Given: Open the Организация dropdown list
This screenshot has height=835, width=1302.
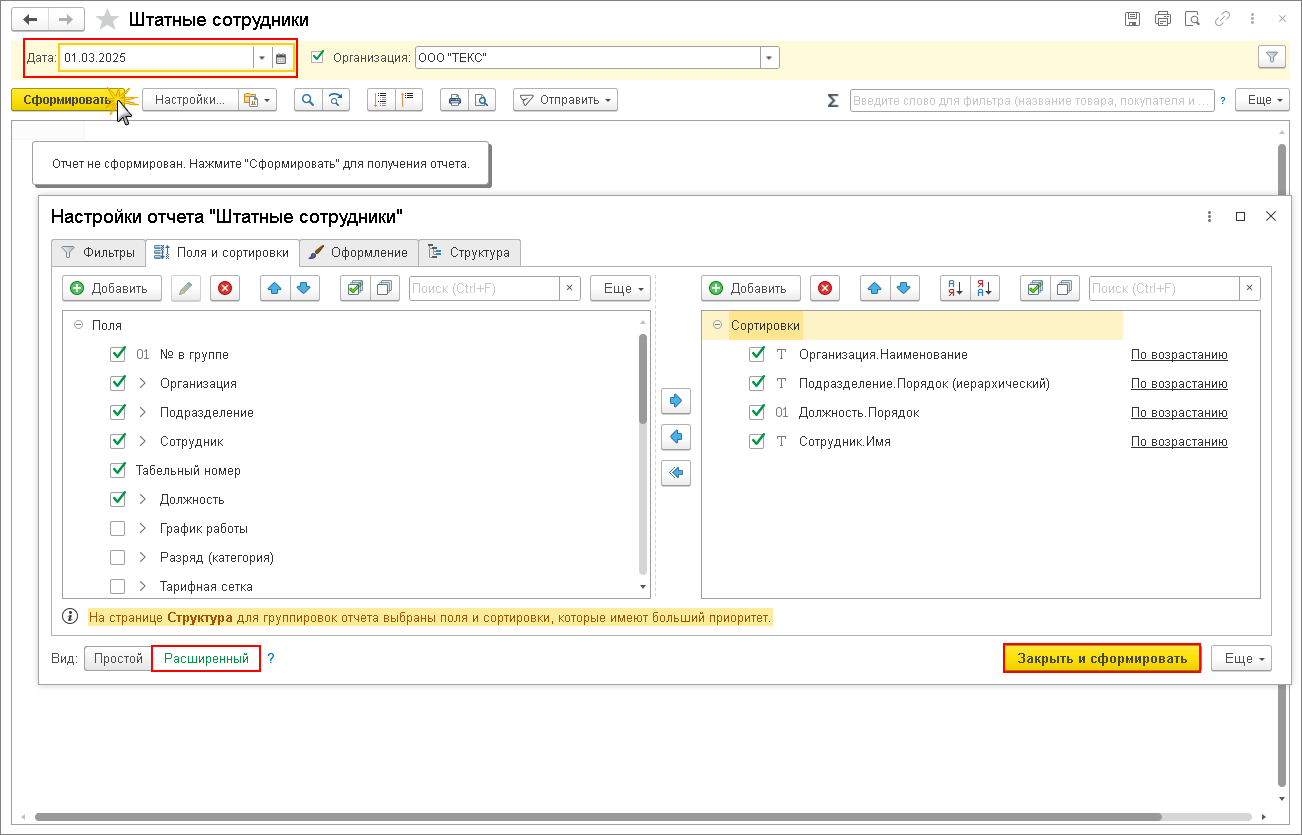Looking at the screenshot, I should click(769, 58).
